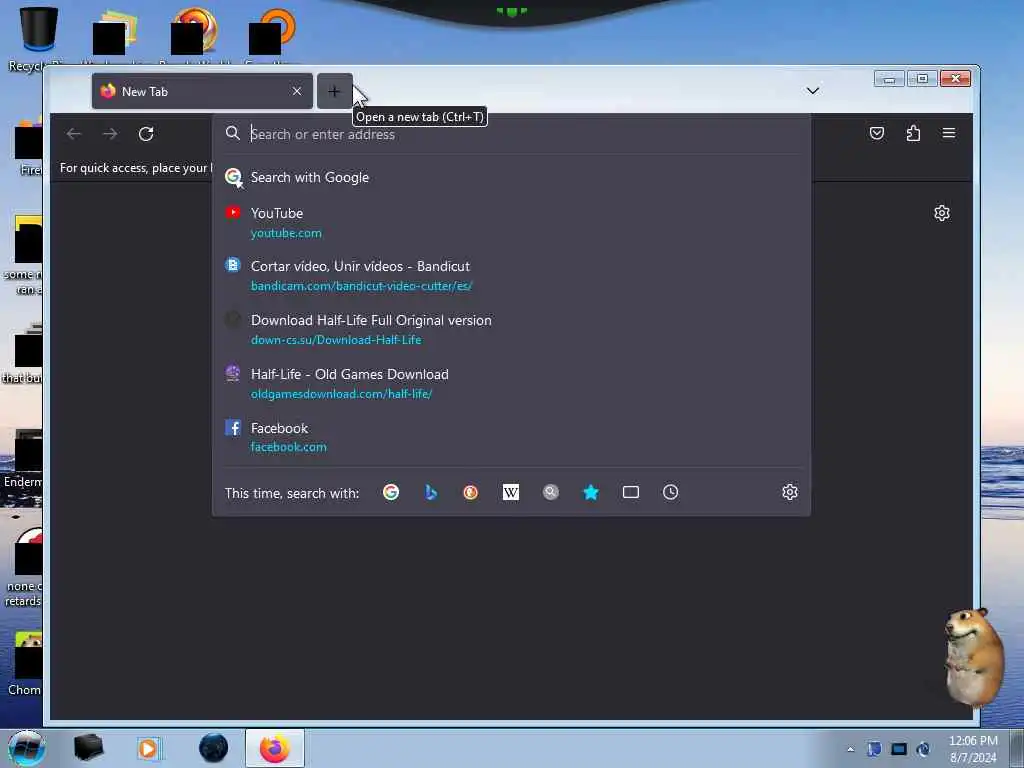Click youtube.com URL text

pyautogui.click(x=286, y=233)
